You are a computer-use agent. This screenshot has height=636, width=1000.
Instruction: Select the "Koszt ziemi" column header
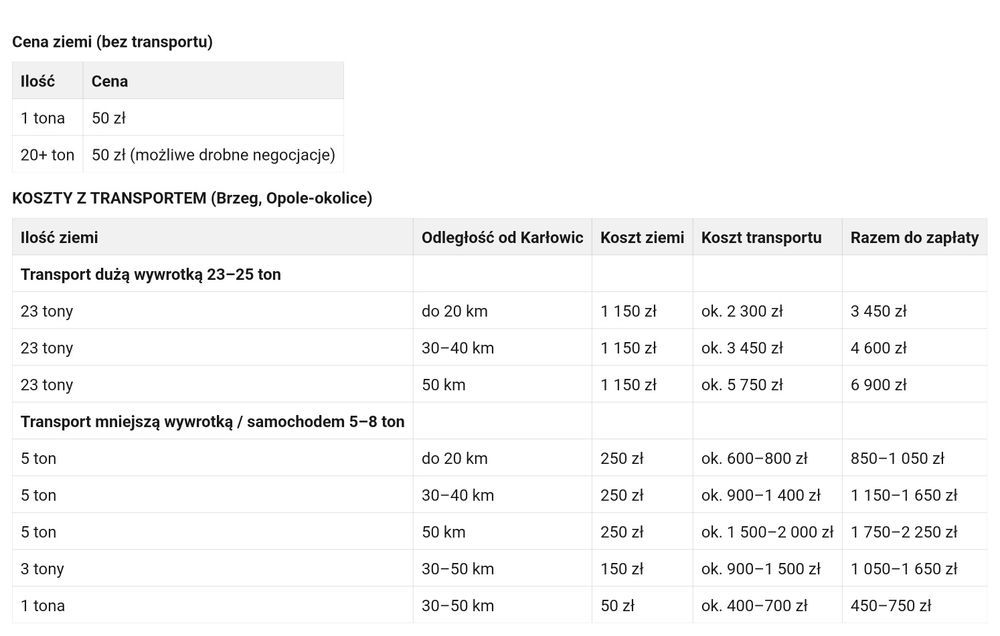(642, 237)
